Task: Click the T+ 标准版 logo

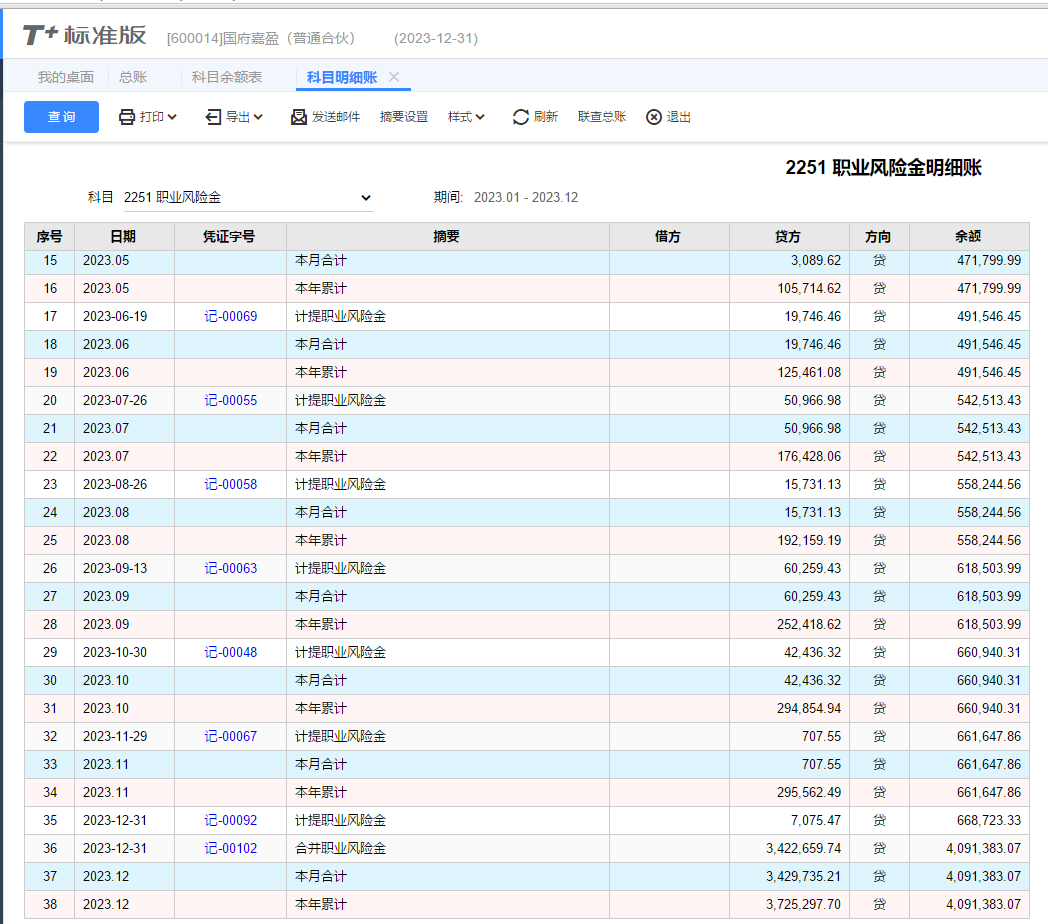Action: click(x=85, y=37)
